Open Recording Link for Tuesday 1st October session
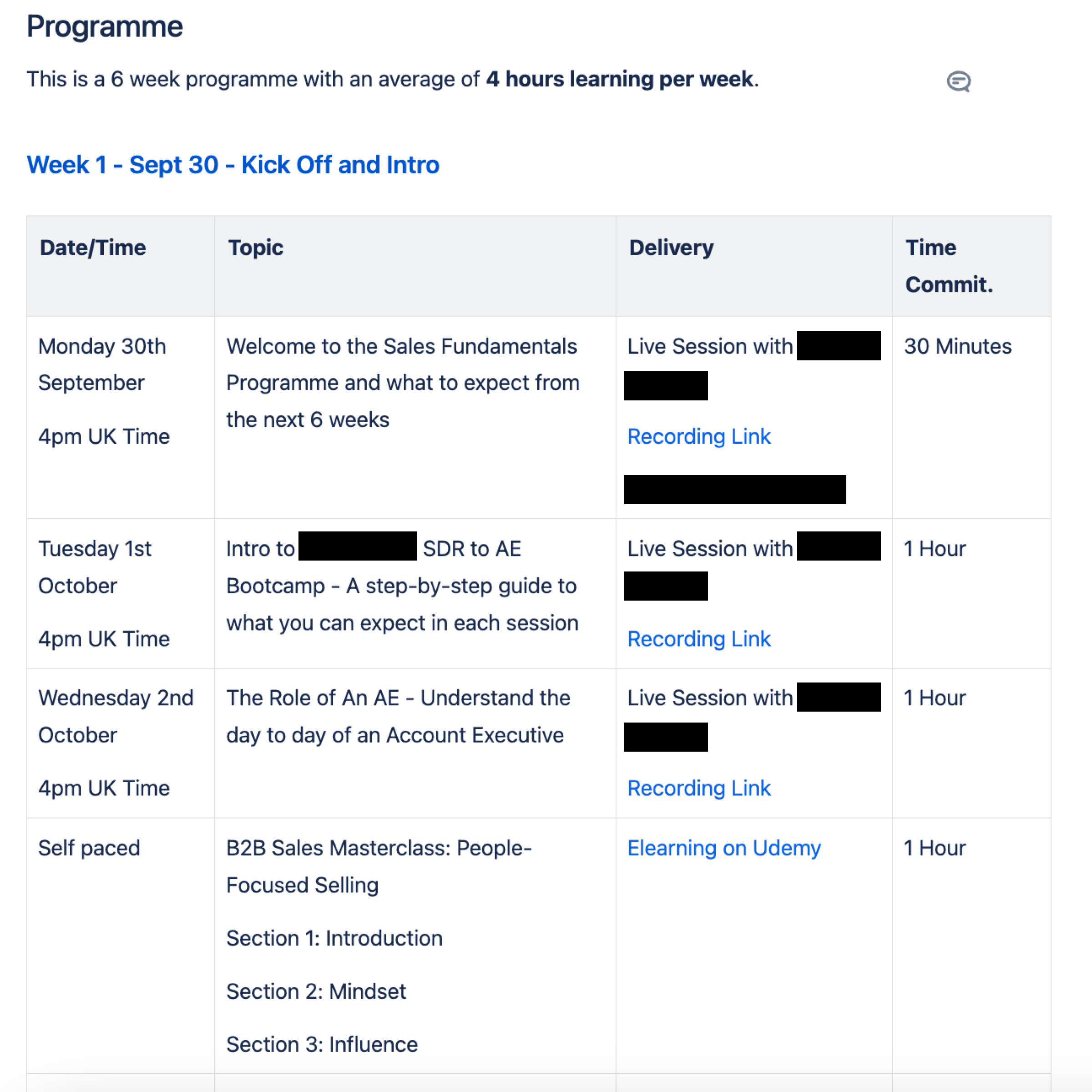This screenshot has width=1092, height=1092. click(x=698, y=639)
